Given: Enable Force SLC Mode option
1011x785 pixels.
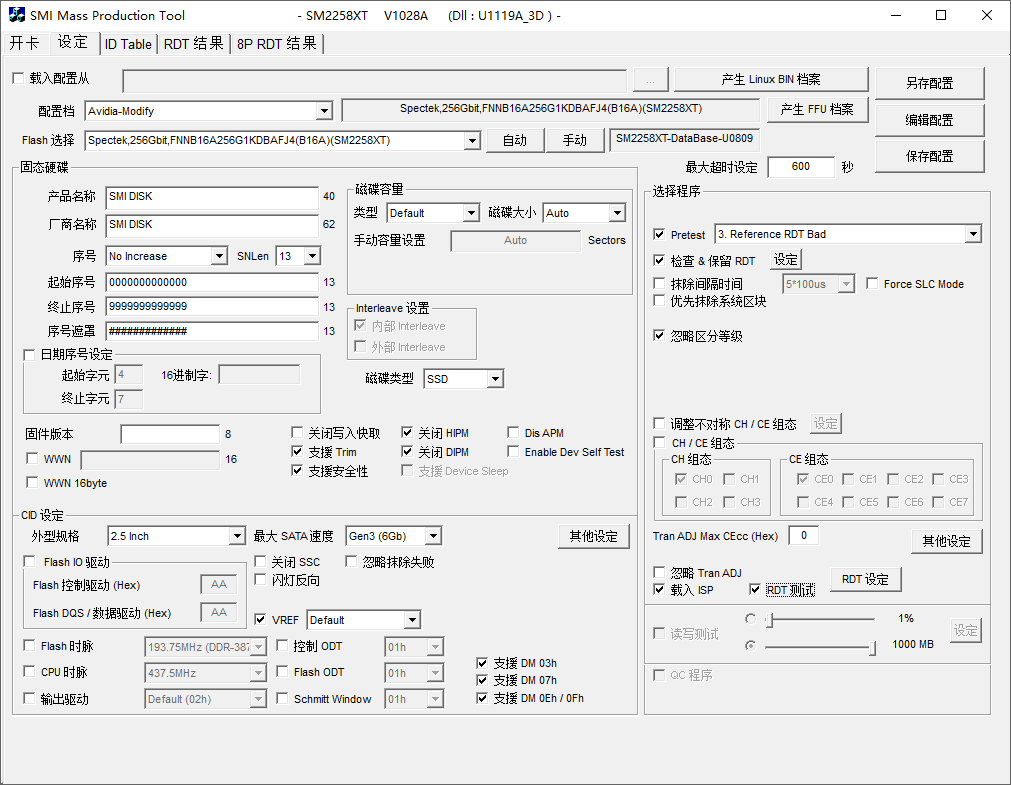Looking at the screenshot, I should 872,284.
